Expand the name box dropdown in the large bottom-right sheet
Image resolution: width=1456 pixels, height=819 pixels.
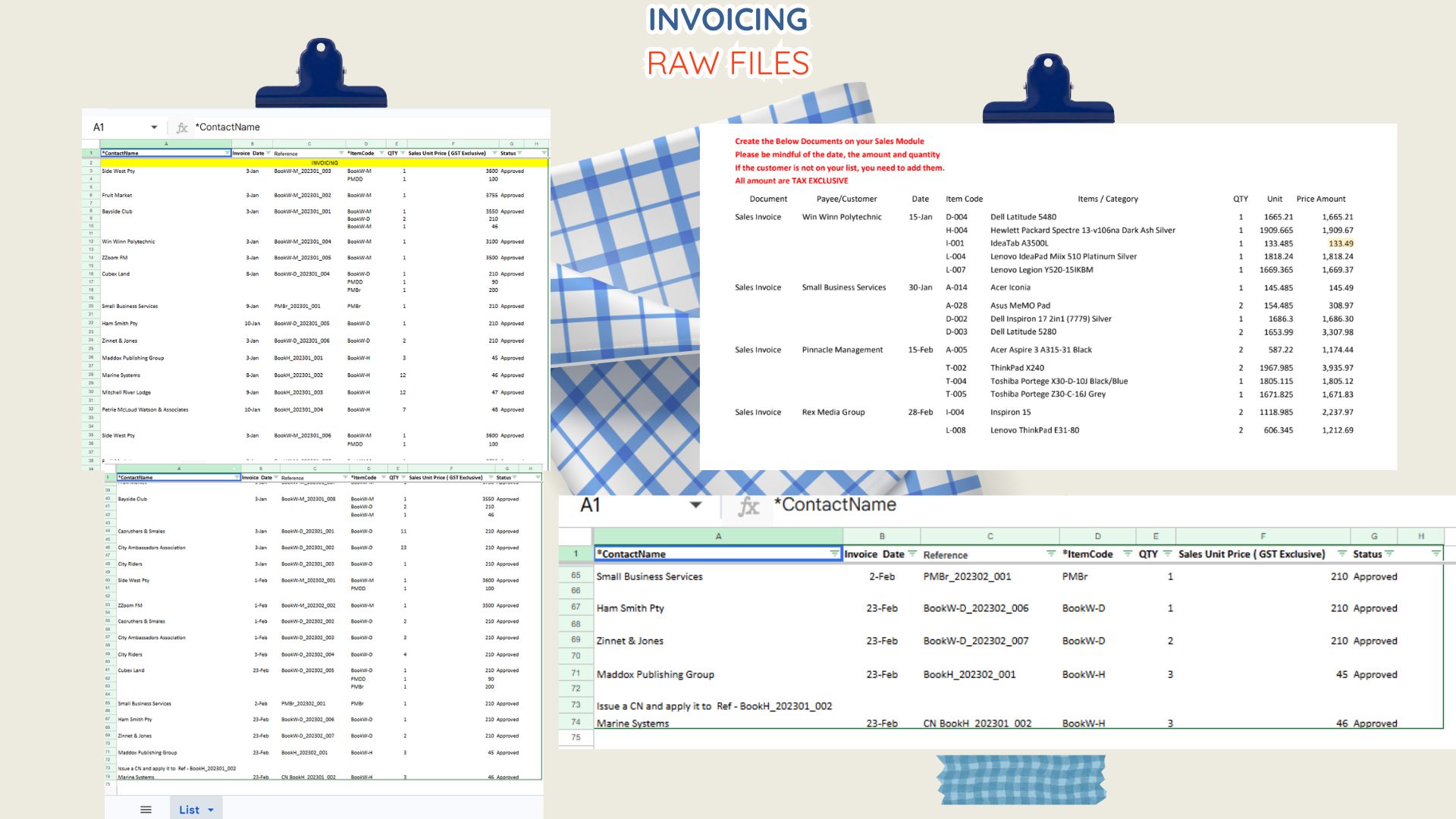(695, 505)
